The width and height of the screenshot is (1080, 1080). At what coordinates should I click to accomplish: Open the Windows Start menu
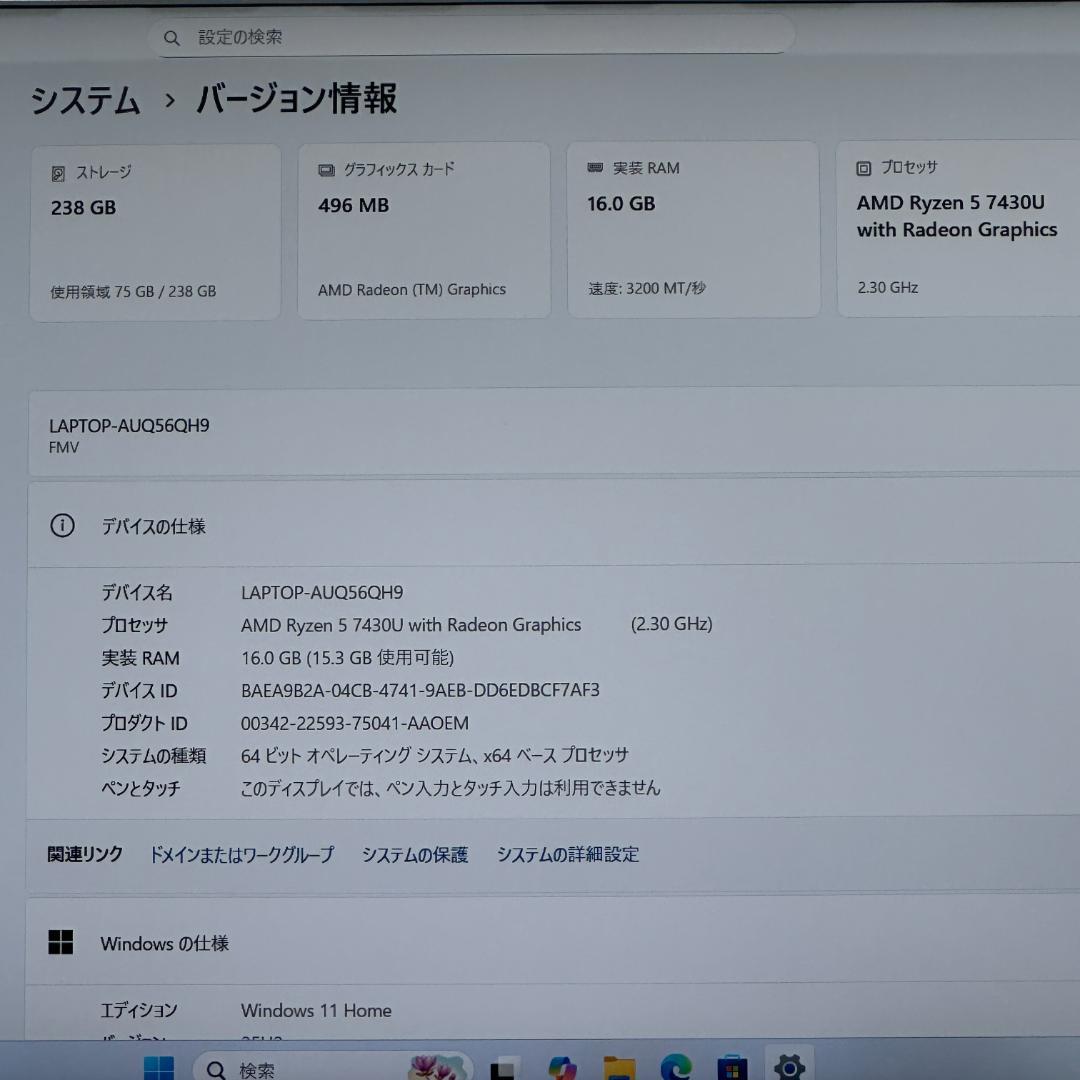coord(160,1070)
